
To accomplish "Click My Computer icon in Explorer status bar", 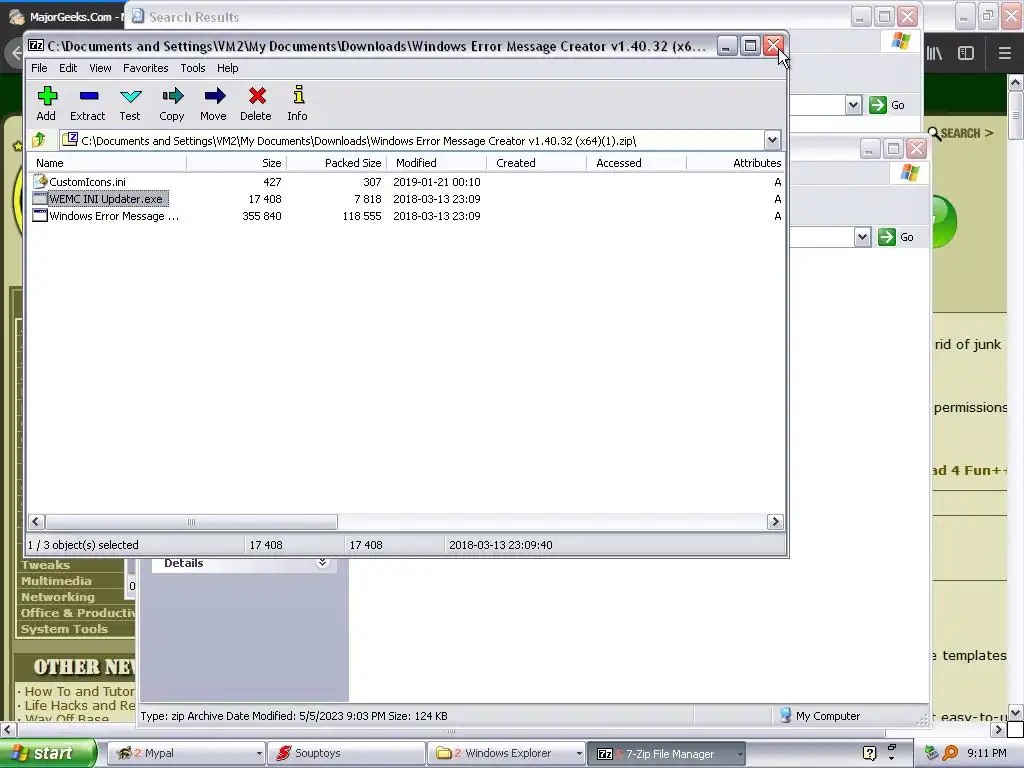I will click(x=786, y=716).
